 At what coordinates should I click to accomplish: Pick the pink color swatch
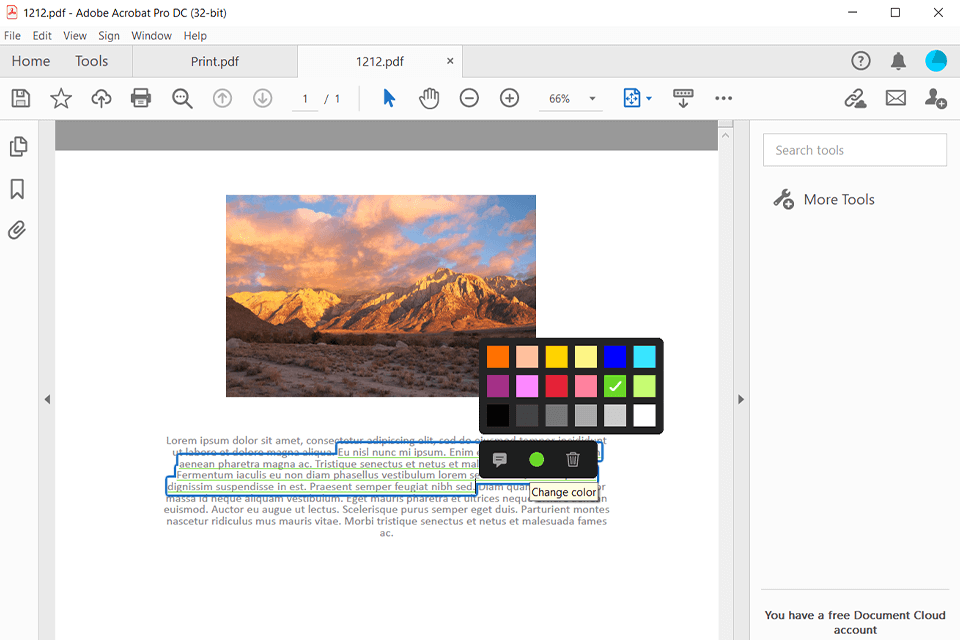click(586, 386)
